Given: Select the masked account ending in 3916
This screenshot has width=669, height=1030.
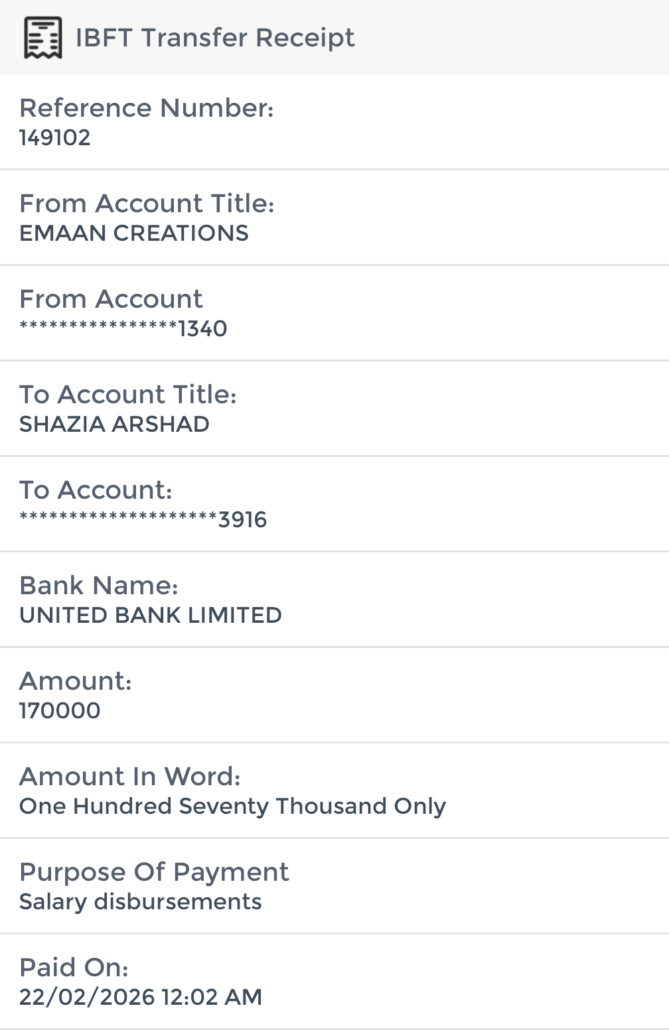Looking at the screenshot, I should 143,520.
